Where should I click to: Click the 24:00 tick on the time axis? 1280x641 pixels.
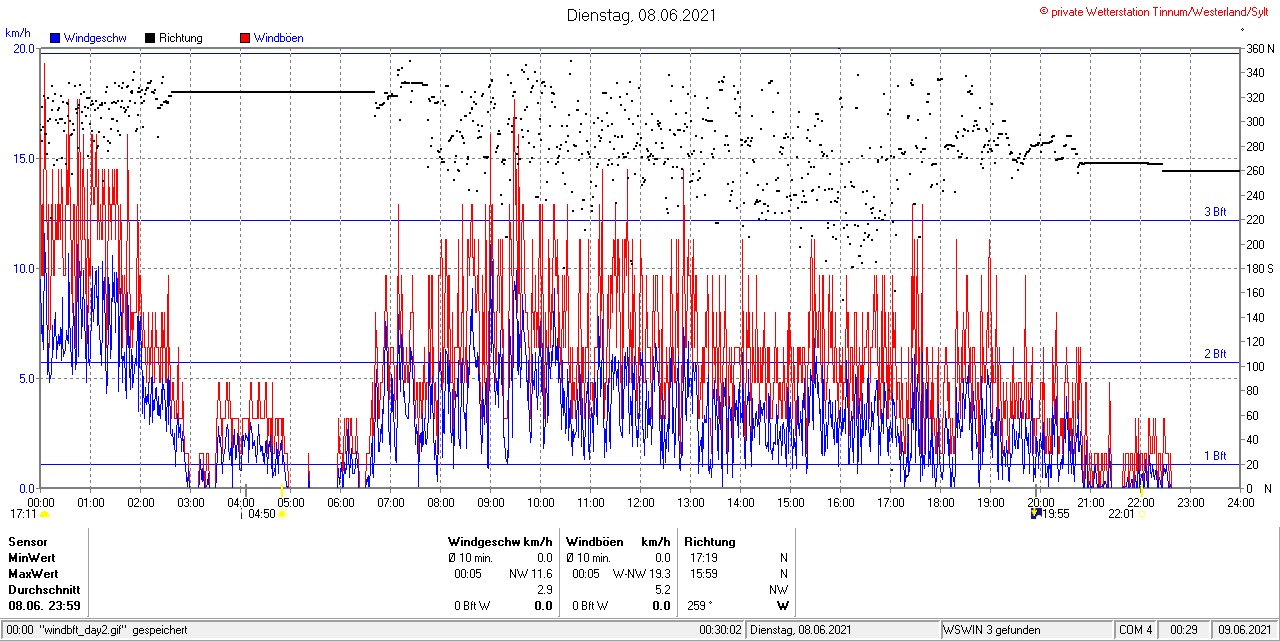click(x=1240, y=502)
